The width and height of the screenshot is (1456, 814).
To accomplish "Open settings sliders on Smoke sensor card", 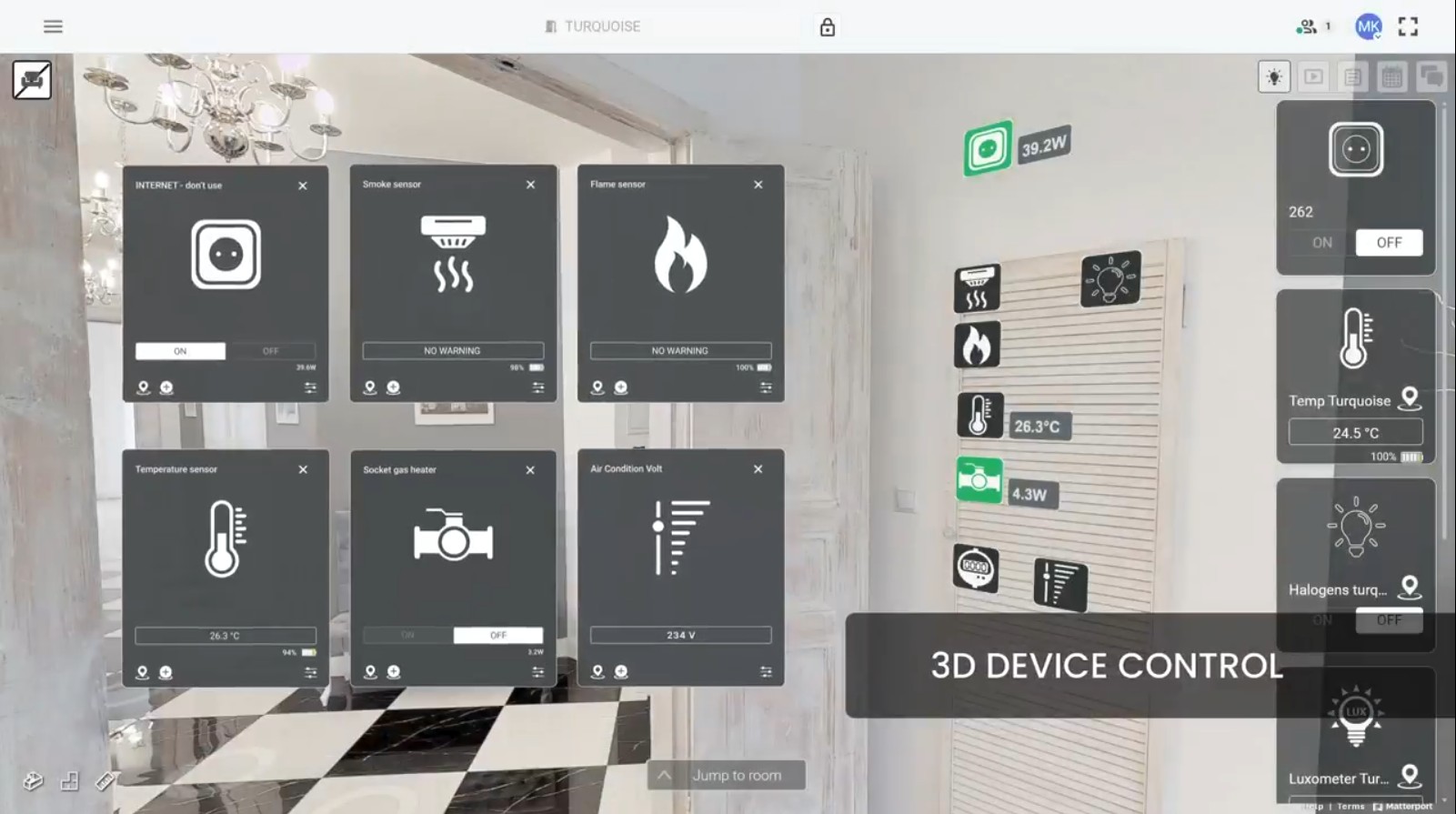I will coord(538,387).
